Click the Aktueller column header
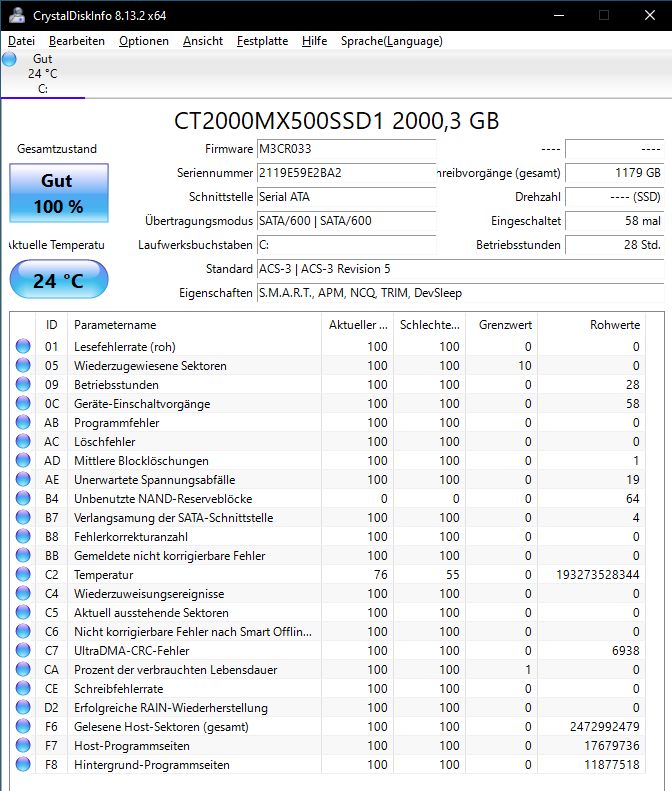Image resolution: width=672 pixels, height=791 pixels. tap(358, 325)
